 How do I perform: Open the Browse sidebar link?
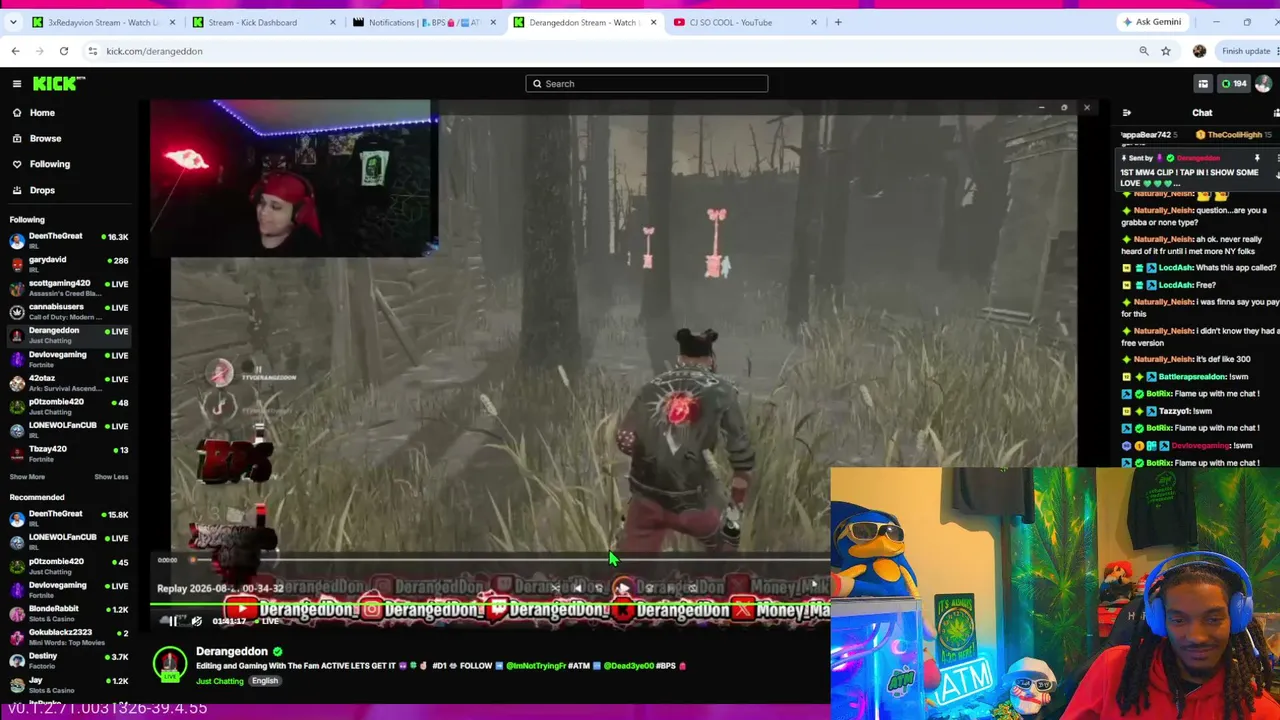click(45, 139)
